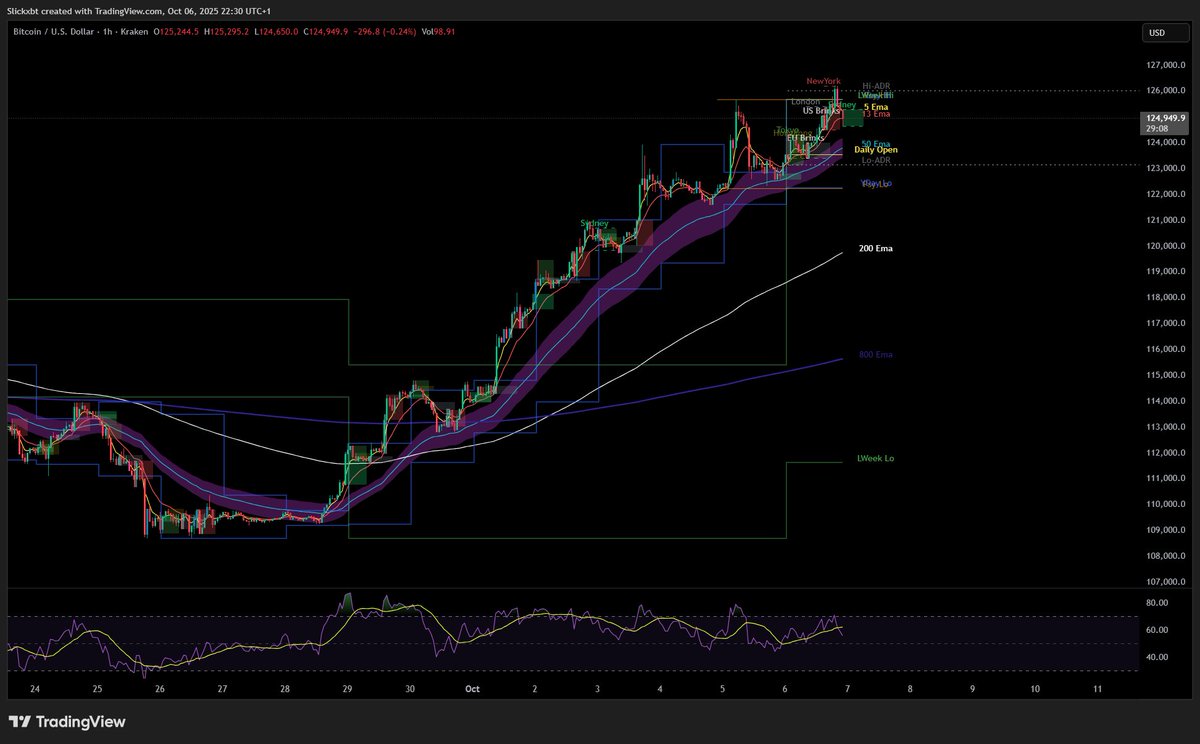Image resolution: width=1200 pixels, height=744 pixels.
Task: Click the 11 date axis label
Action: click(1097, 689)
